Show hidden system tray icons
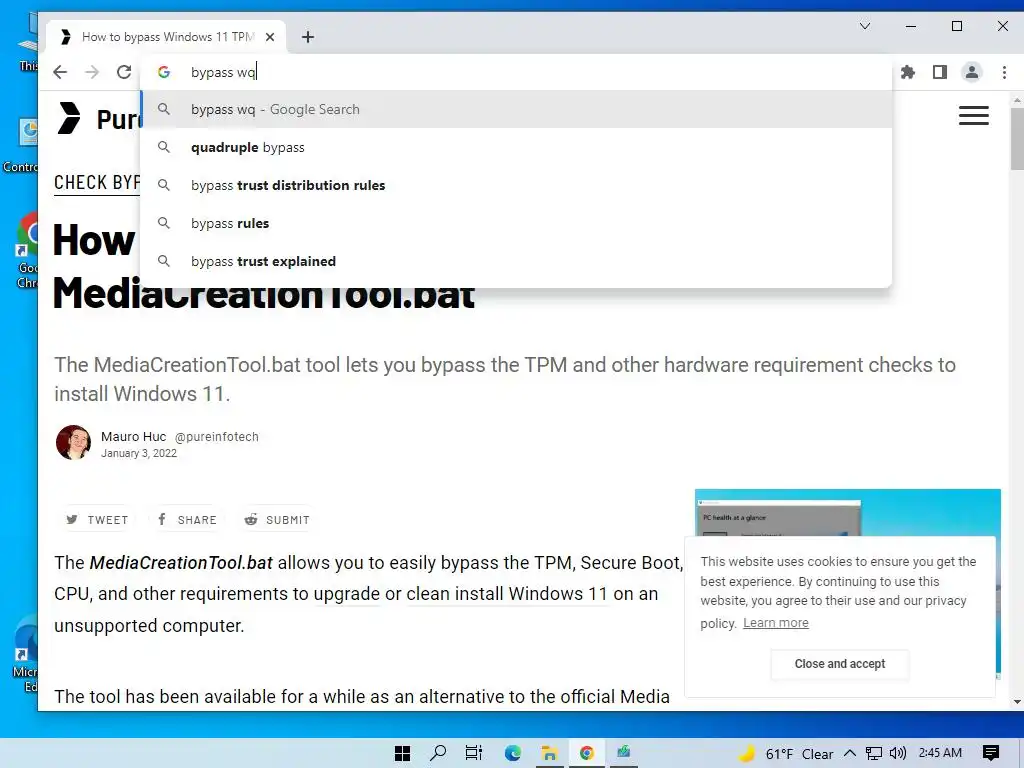Screen dimensions: 1024x768 click(x=850, y=754)
